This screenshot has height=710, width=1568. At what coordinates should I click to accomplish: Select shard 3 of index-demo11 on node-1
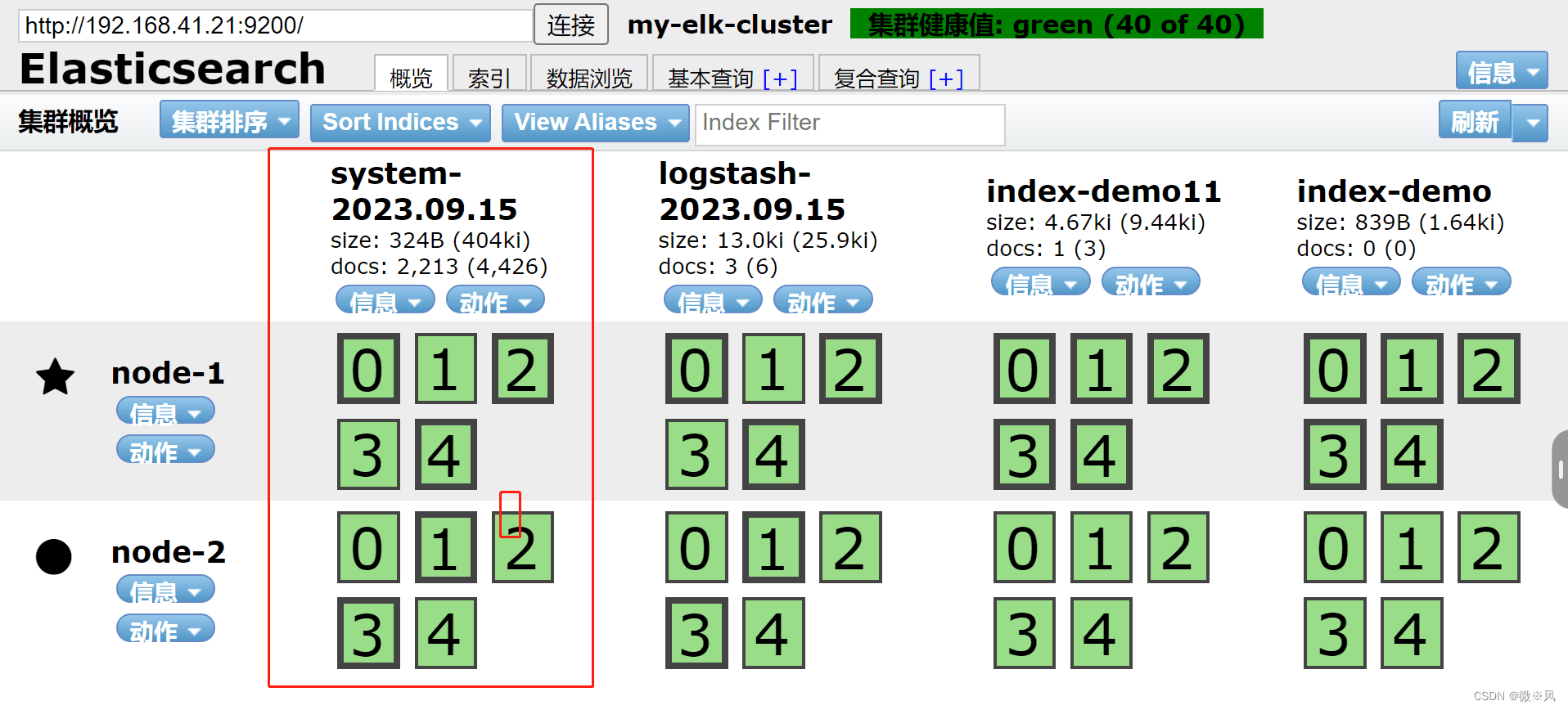point(1025,455)
